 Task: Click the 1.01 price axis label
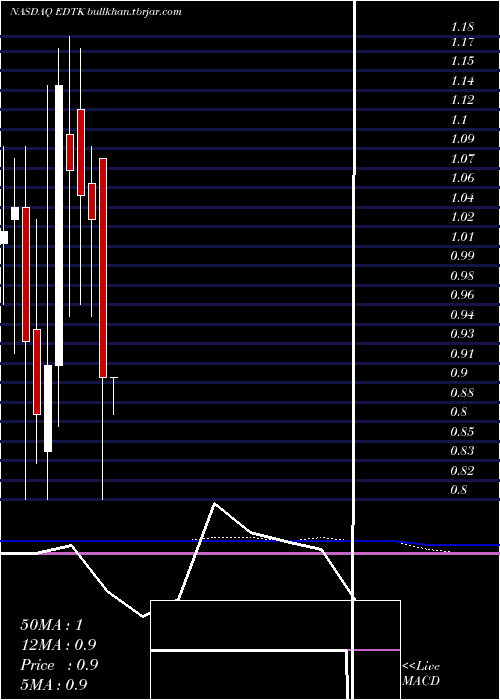click(x=462, y=237)
